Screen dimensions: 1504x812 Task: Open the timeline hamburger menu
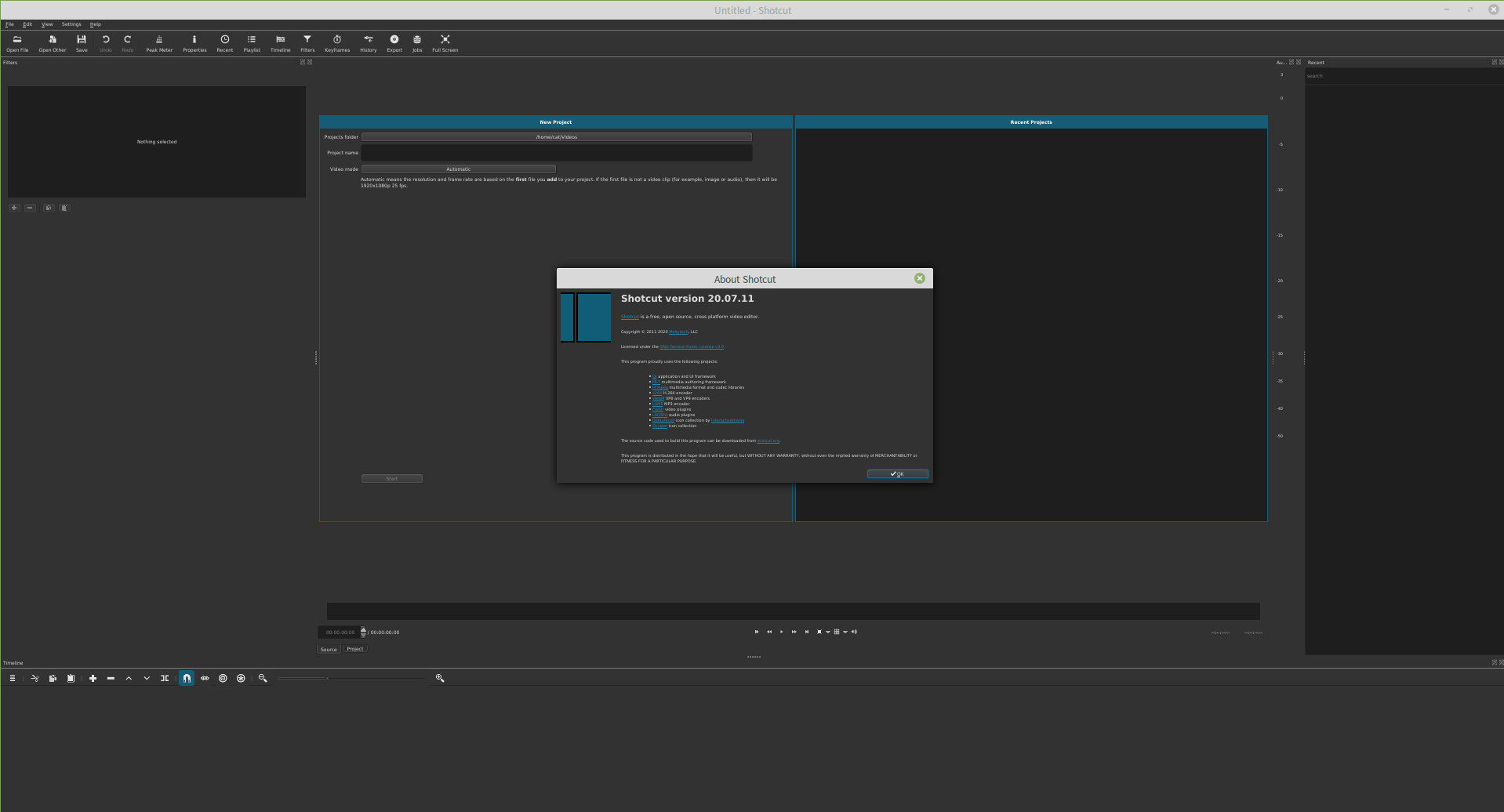pyautogui.click(x=13, y=678)
